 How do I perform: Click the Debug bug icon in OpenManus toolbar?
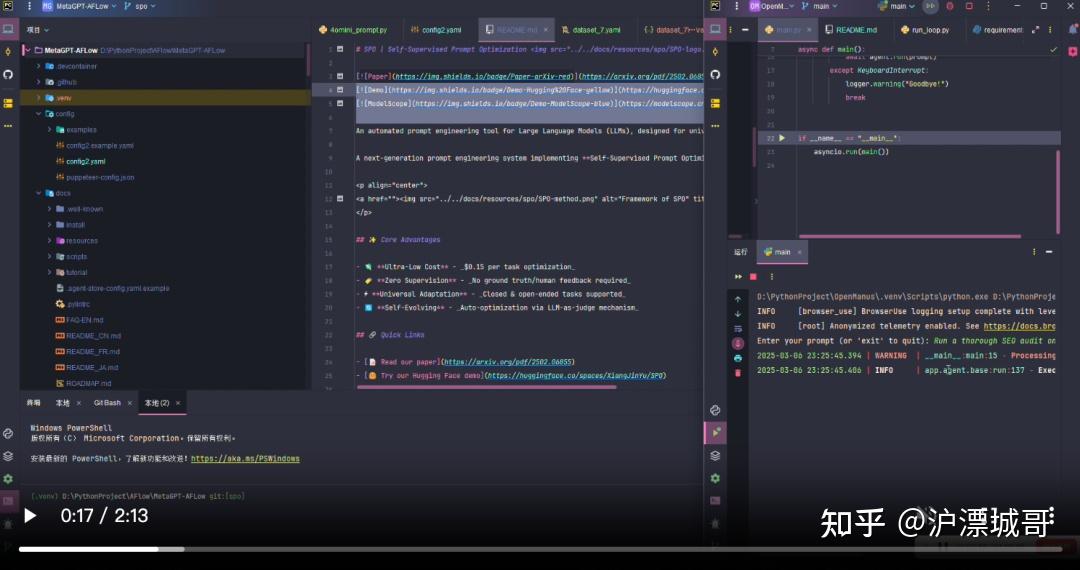[950, 6]
